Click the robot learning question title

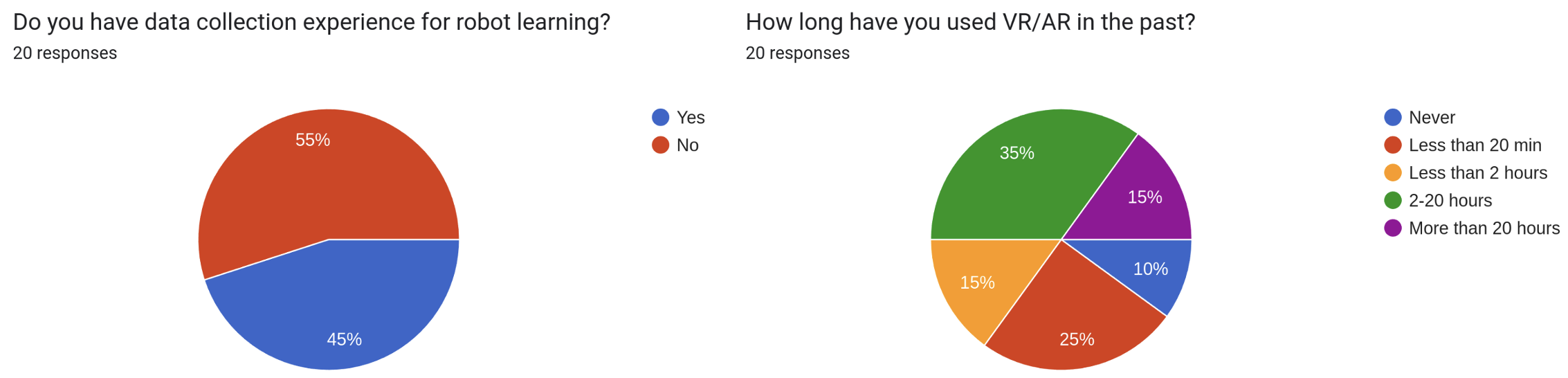click(311, 22)
